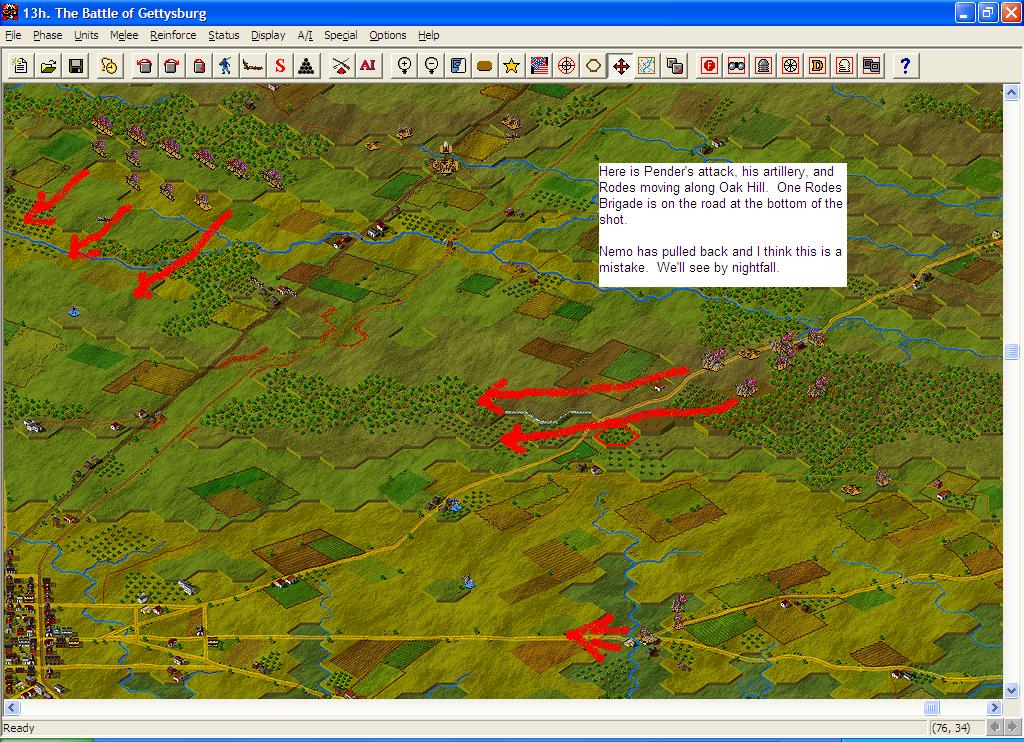Click the application icon in title bar

[10, 12]
